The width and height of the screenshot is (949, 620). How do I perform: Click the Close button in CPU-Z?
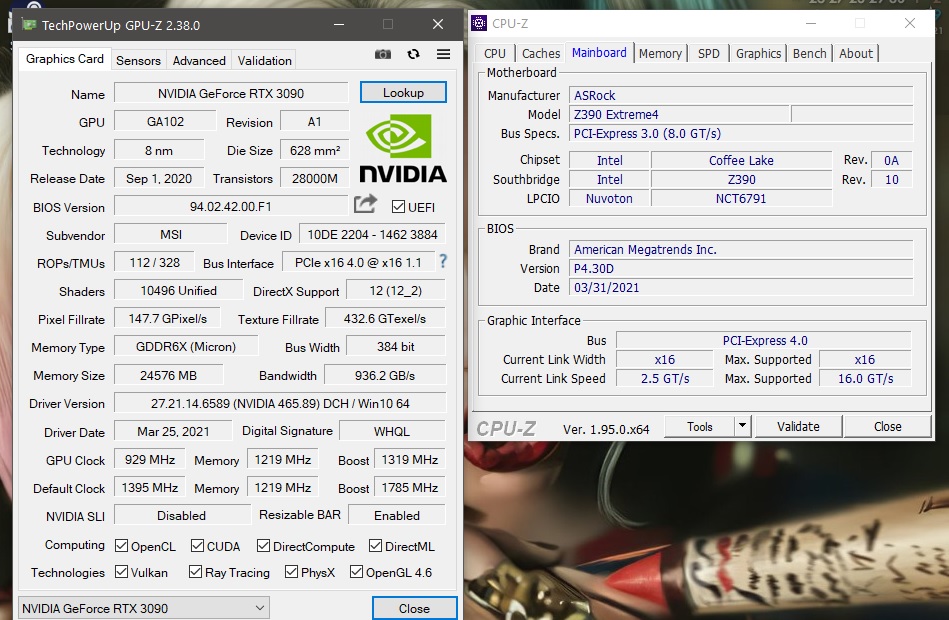point(887,426)
